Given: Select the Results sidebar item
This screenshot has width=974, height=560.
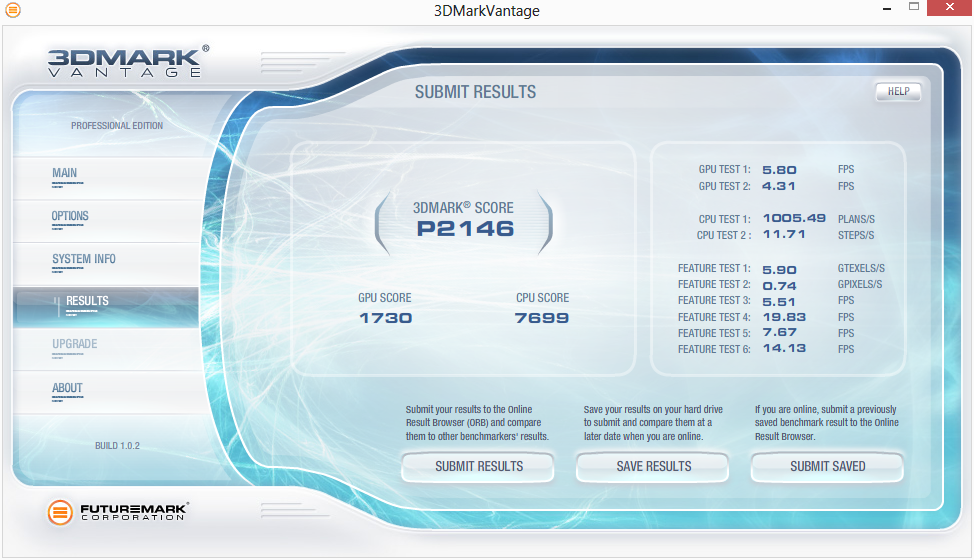Looking at the screenshot, I should click(87, 302).
